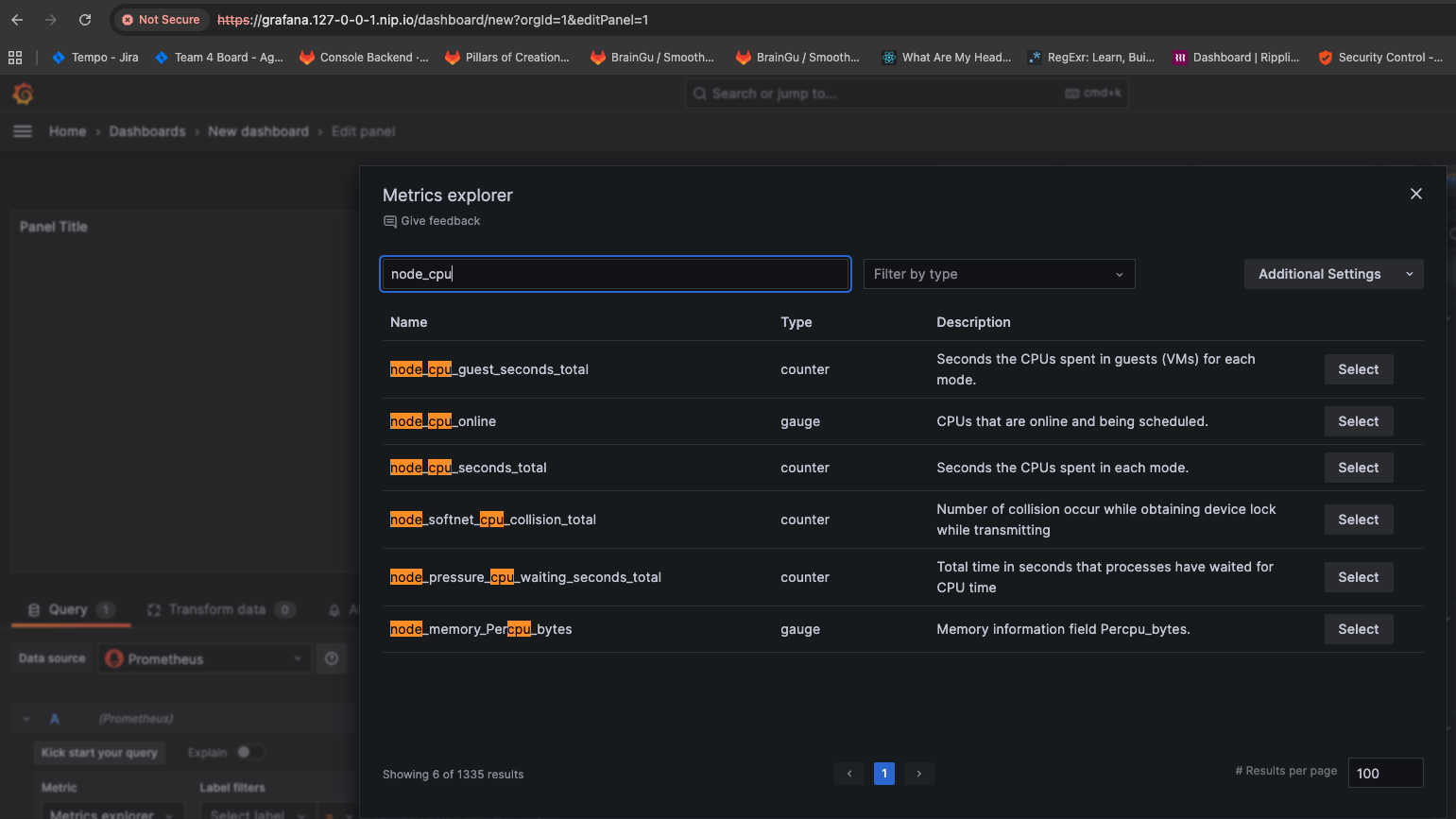Screen dimensions: 1456x819
Task: Select the node_cpu_online metric
Action: tap(1358, 421)
